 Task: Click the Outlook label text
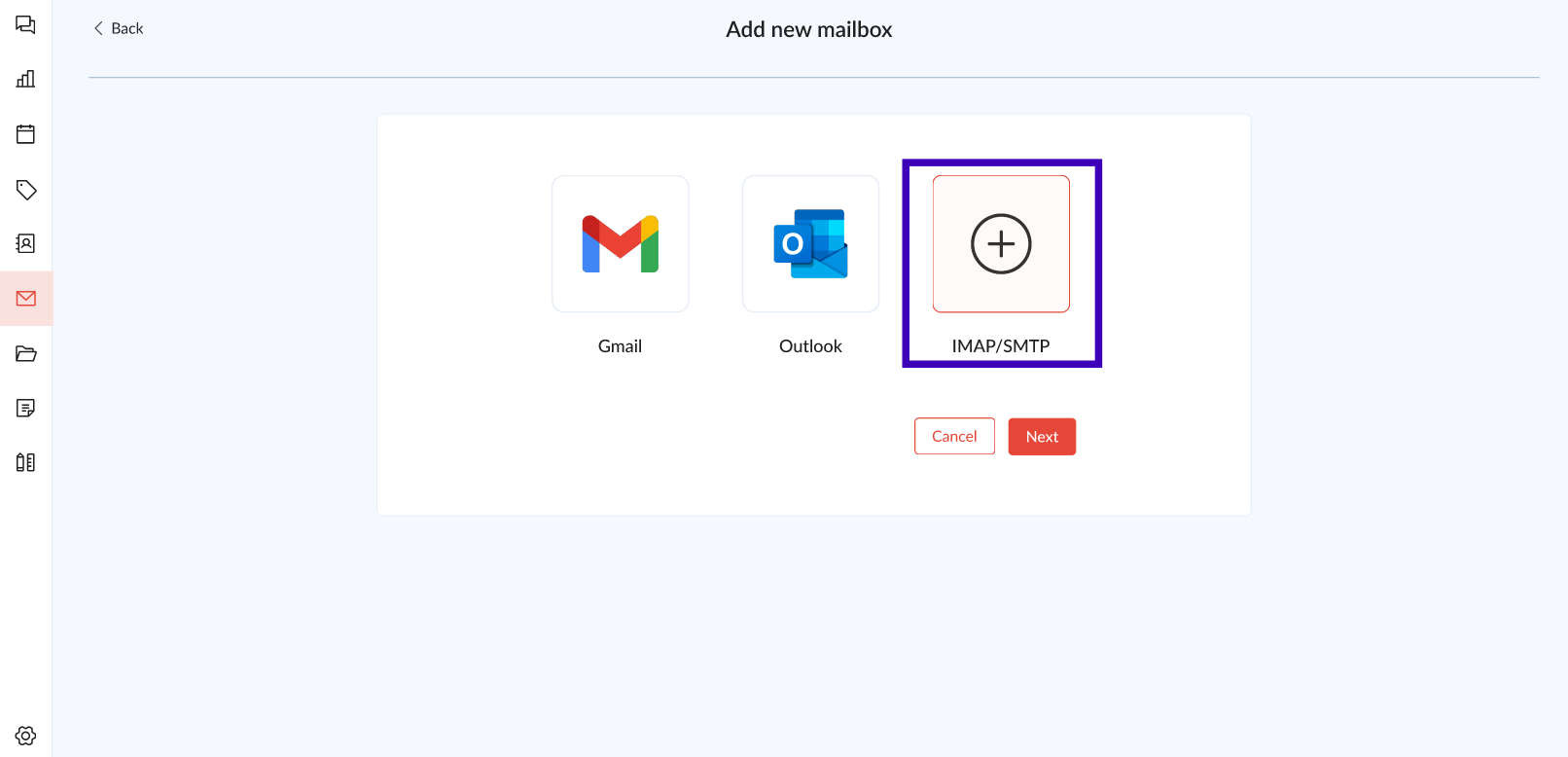(x=810, y=346)
